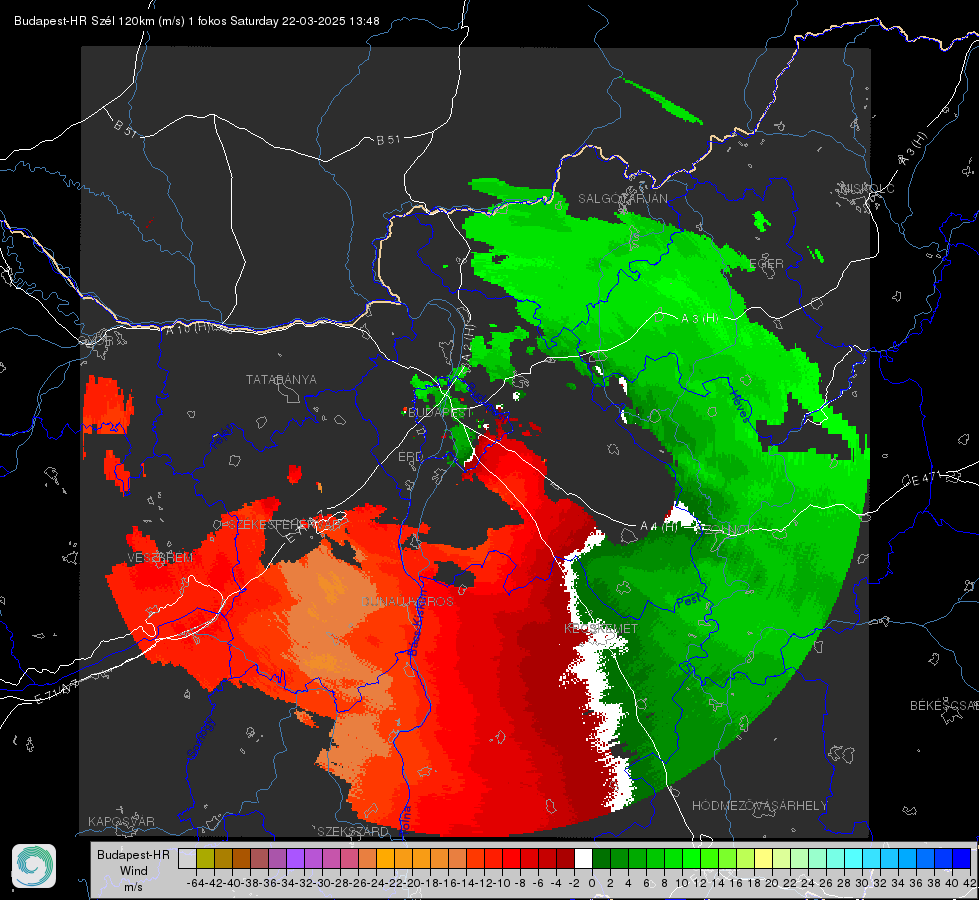
Task: Click the -64 value on the legend
Action: (x=195, y=884)
